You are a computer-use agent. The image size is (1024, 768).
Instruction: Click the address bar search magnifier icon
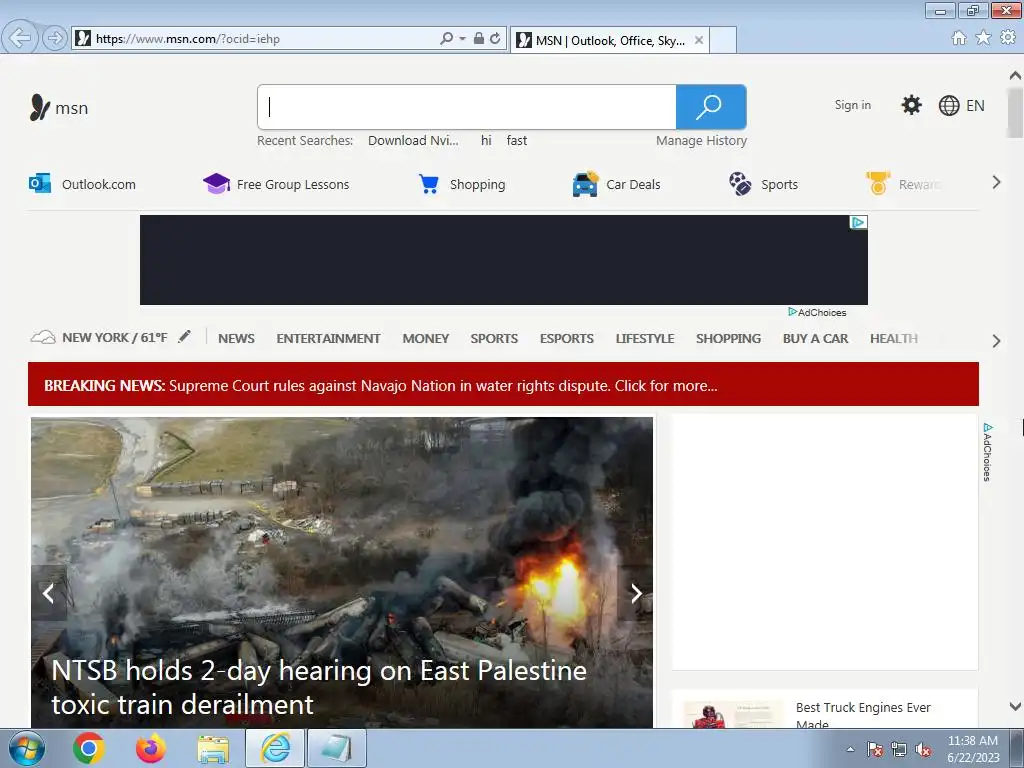click(x=446, y=39)
